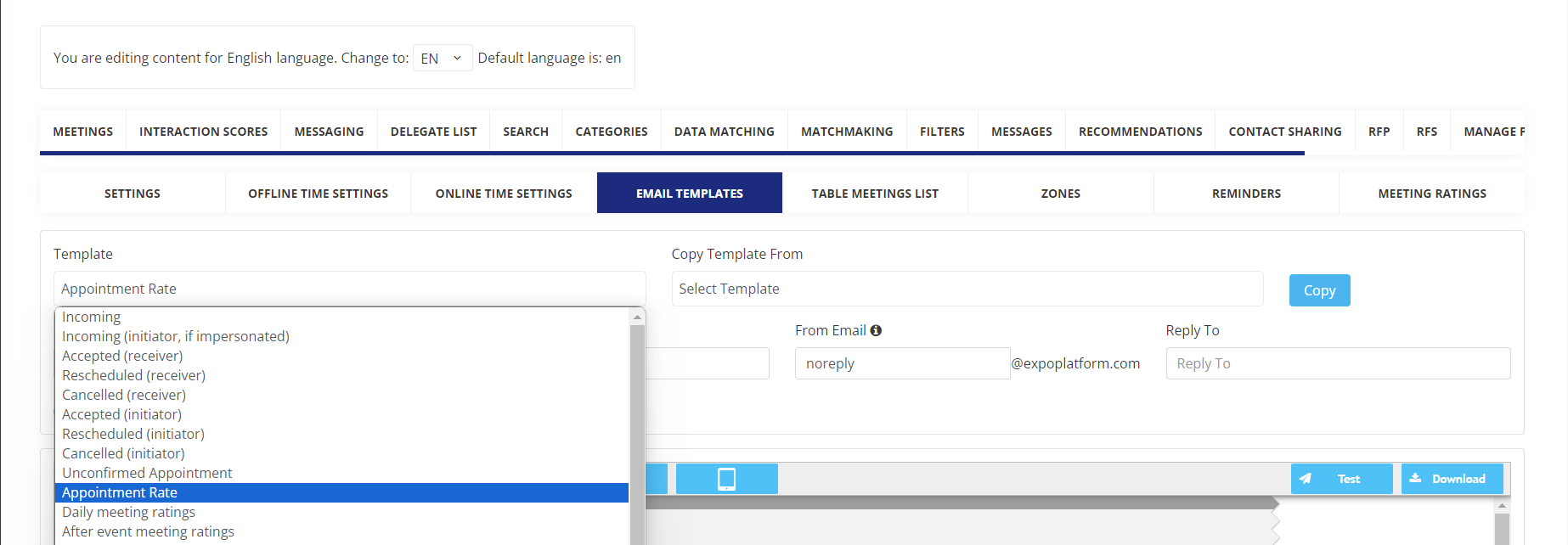
Task: Open the Settings sub-tab
Action: coord(133,194)
